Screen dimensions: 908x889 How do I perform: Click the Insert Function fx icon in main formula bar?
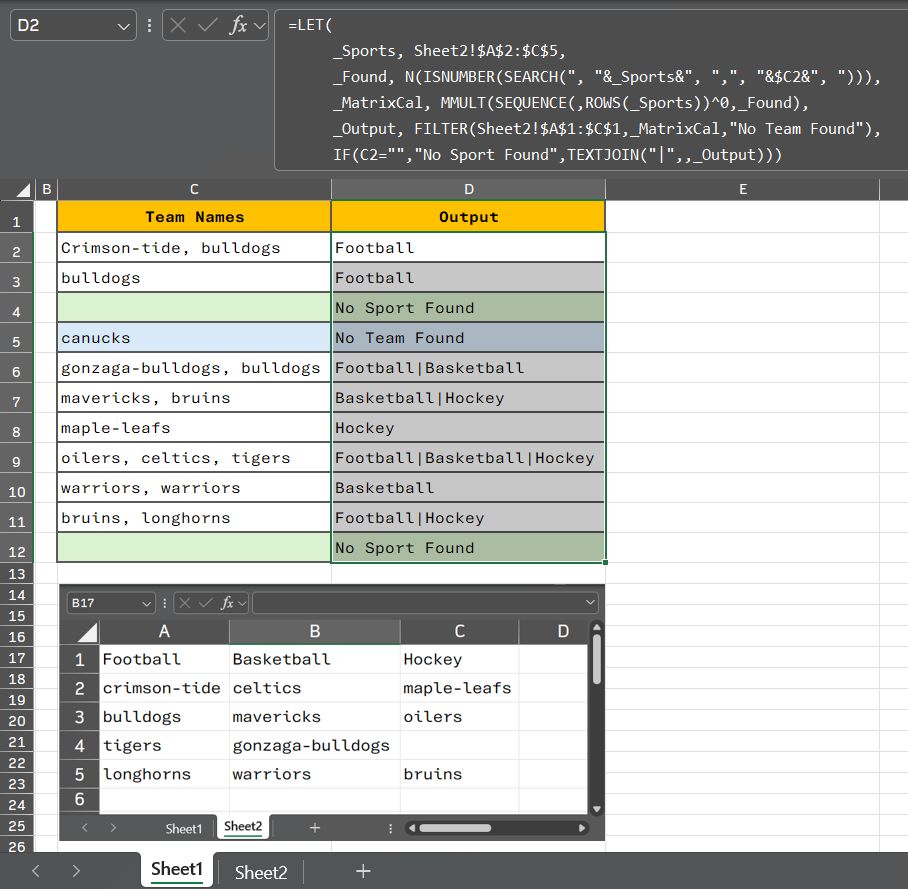[238, 25]
